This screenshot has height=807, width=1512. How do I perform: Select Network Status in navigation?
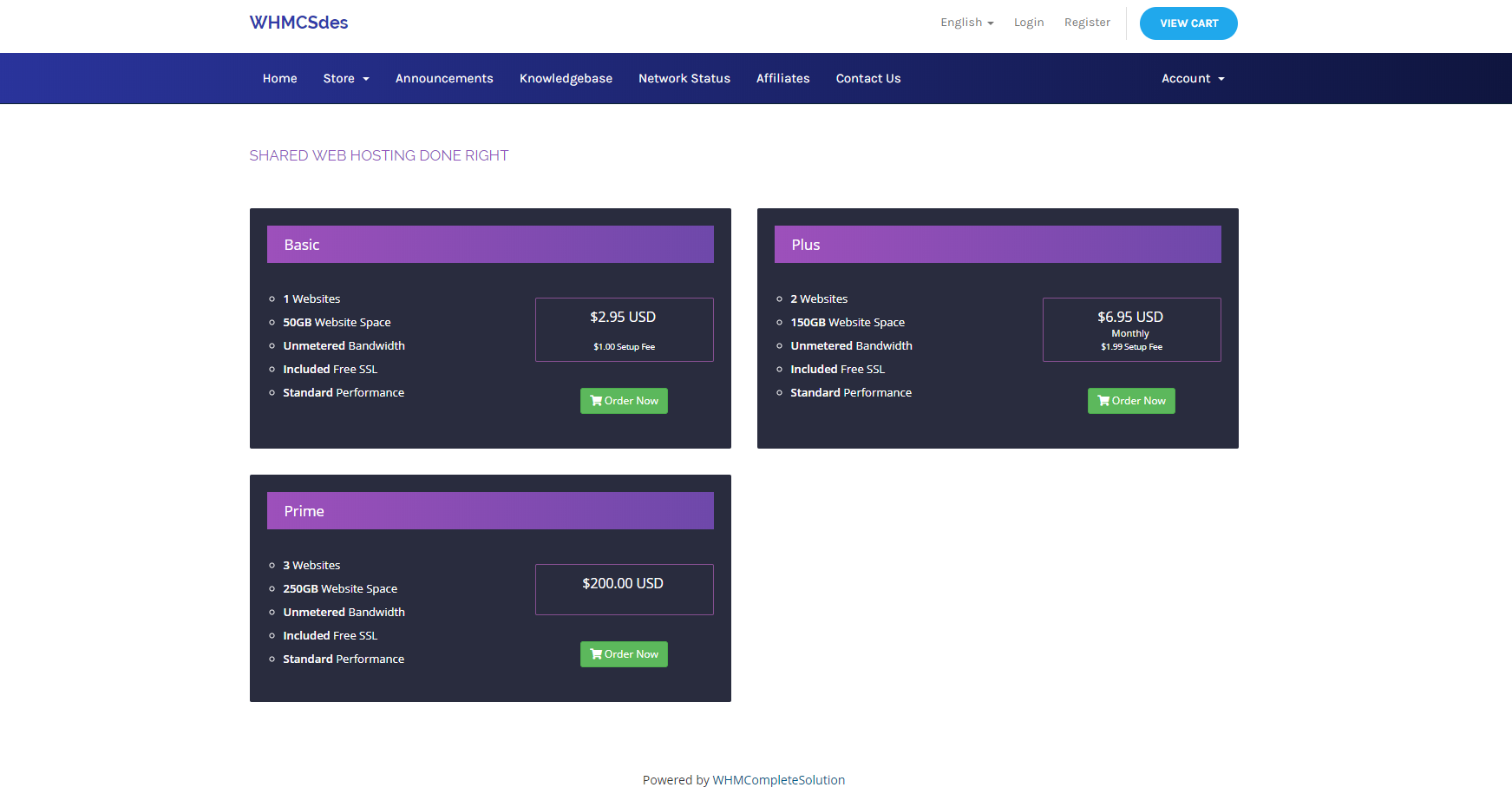point(684,78)
